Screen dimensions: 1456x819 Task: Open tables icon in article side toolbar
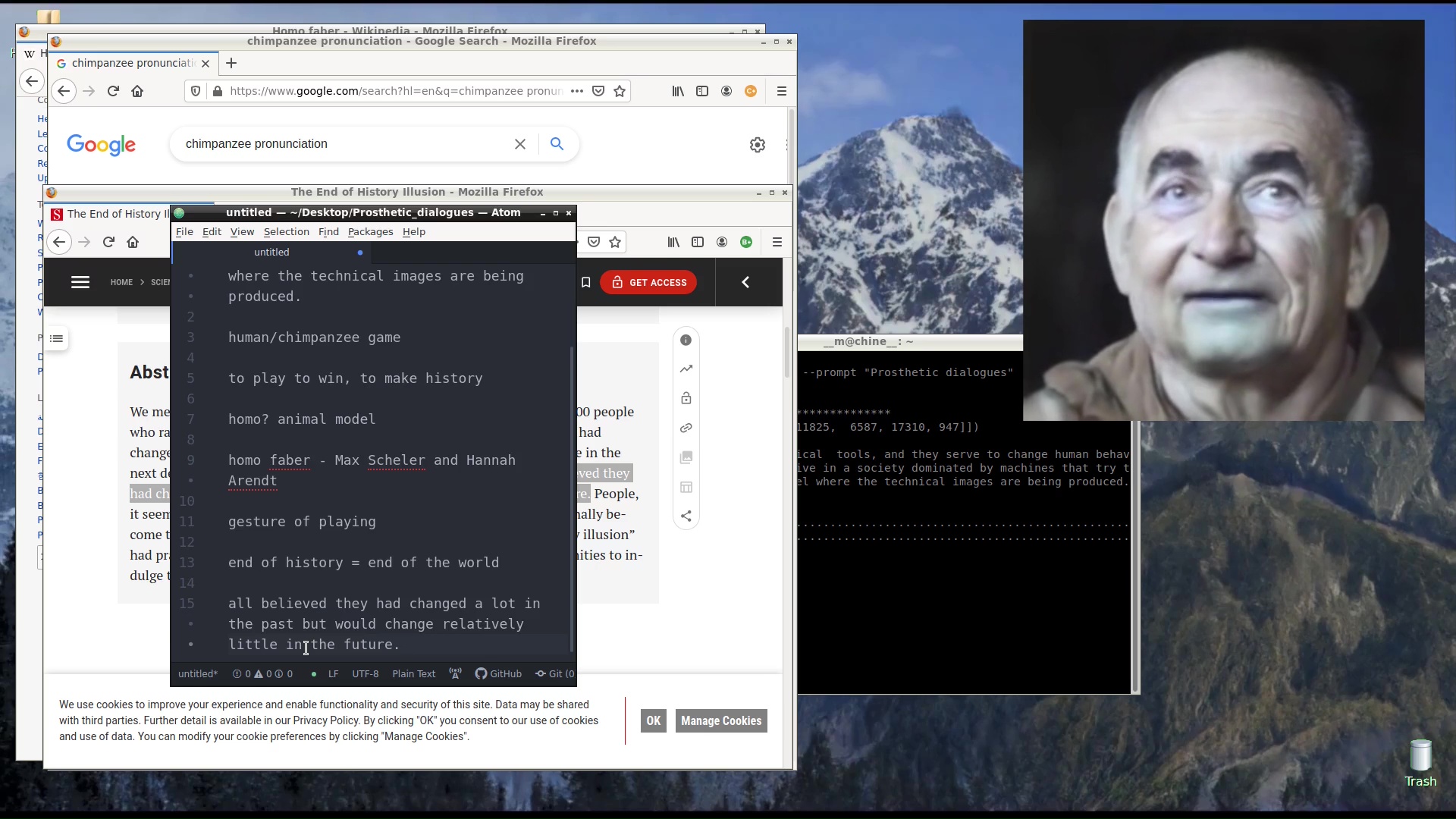(x=686, y=487)
